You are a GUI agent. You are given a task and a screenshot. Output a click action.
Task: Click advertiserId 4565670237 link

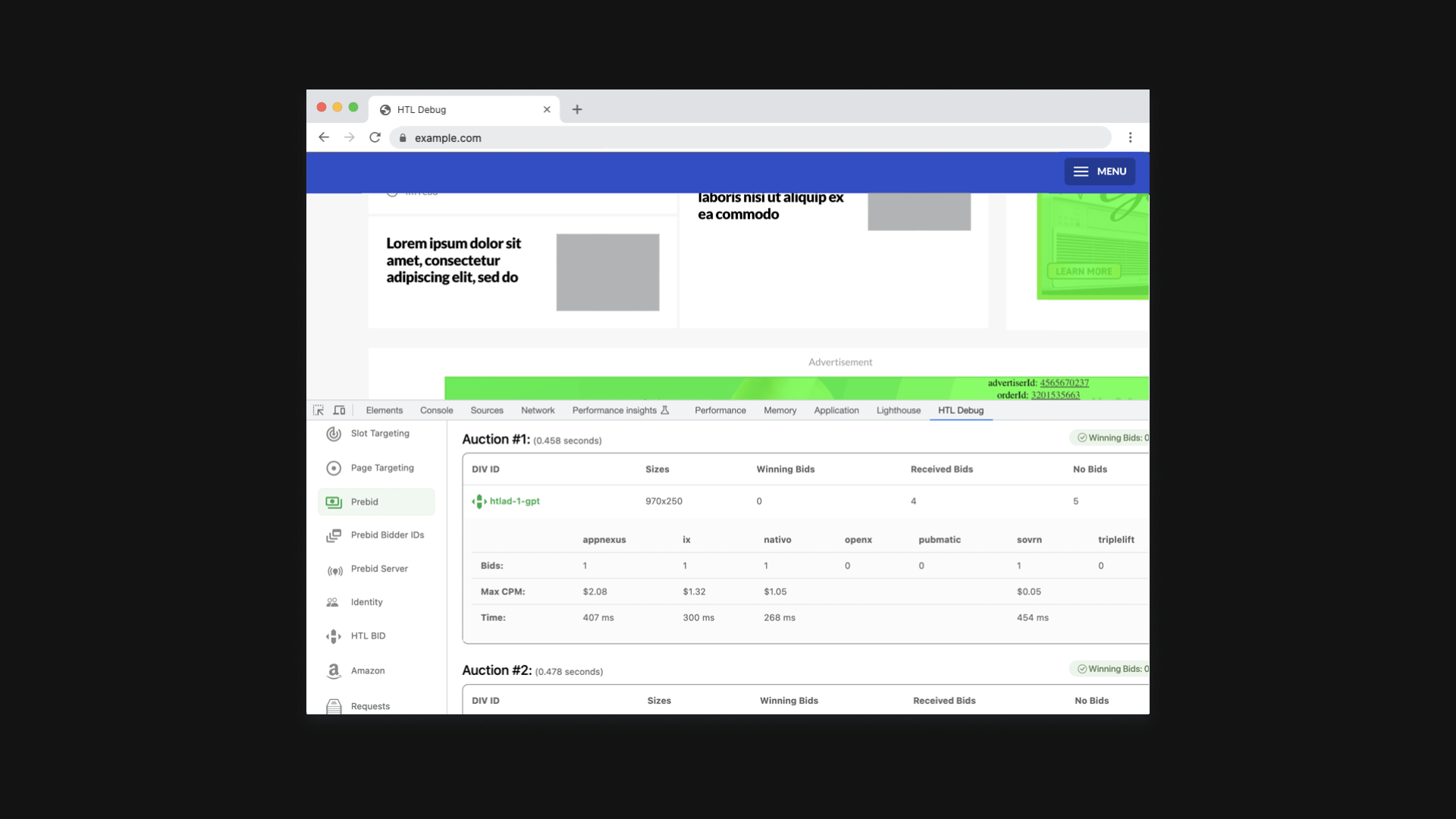pyautogui.click(x=1064, y=383)
